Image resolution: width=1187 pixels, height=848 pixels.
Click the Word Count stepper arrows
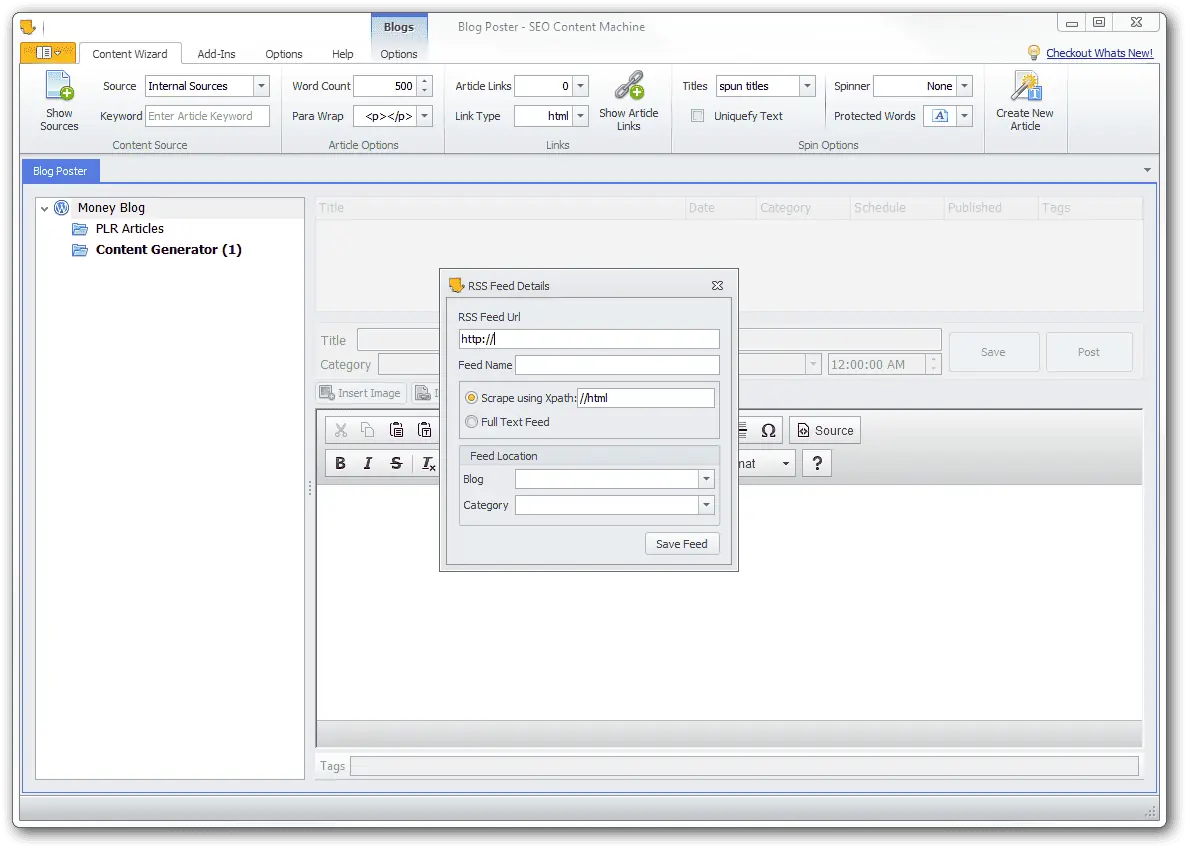425,86
